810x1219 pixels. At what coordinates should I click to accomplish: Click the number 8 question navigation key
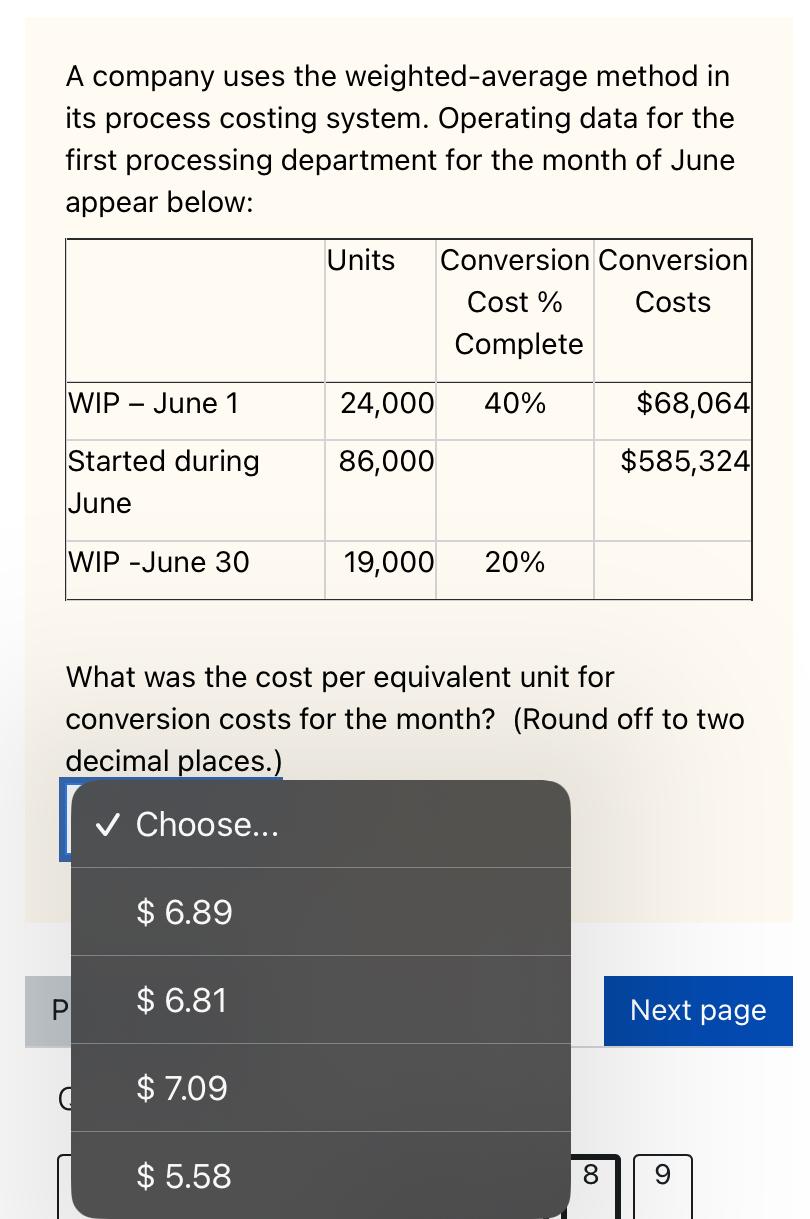[590, 1175]
